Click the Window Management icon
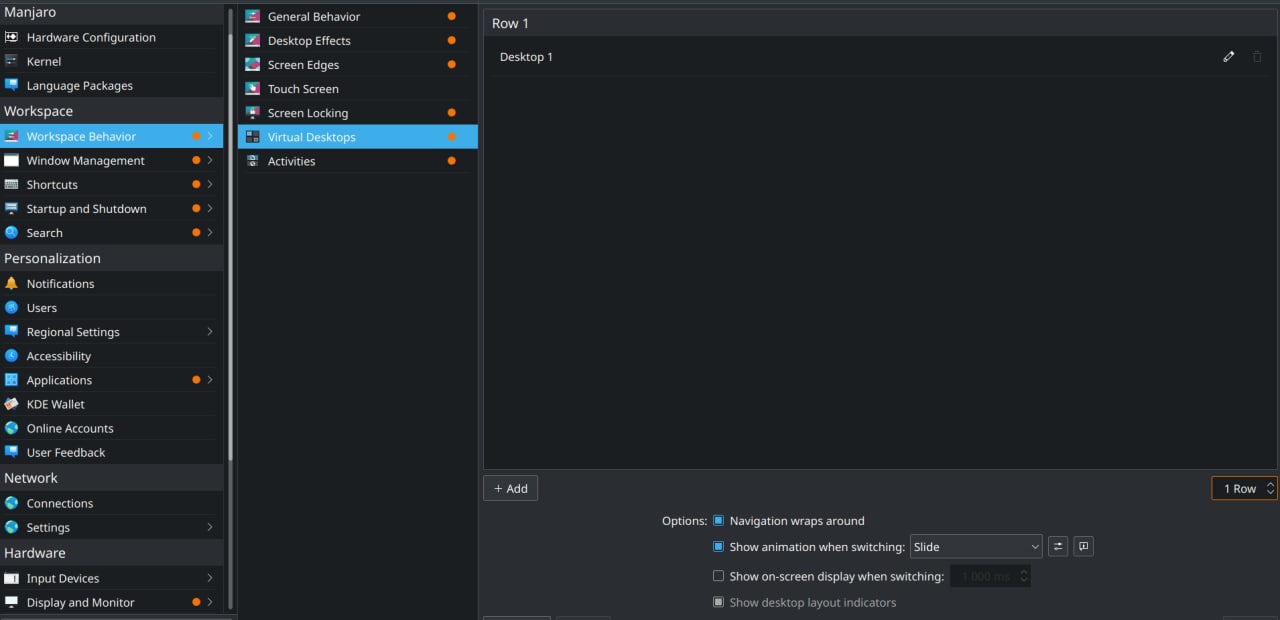This screenshot has height=620, width=1280. click(11, 160)
